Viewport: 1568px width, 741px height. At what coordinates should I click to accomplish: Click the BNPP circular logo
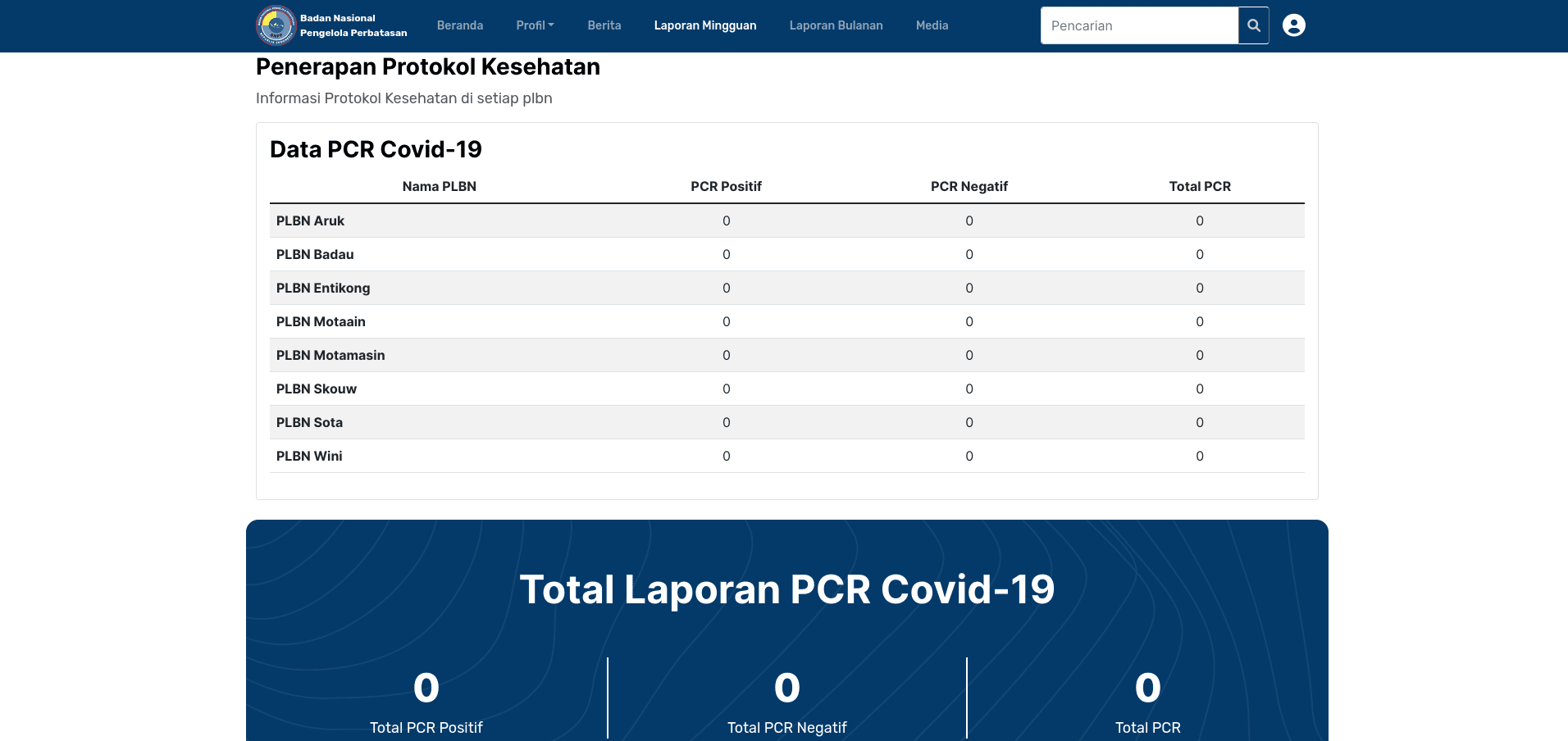[x=276, y=25]
